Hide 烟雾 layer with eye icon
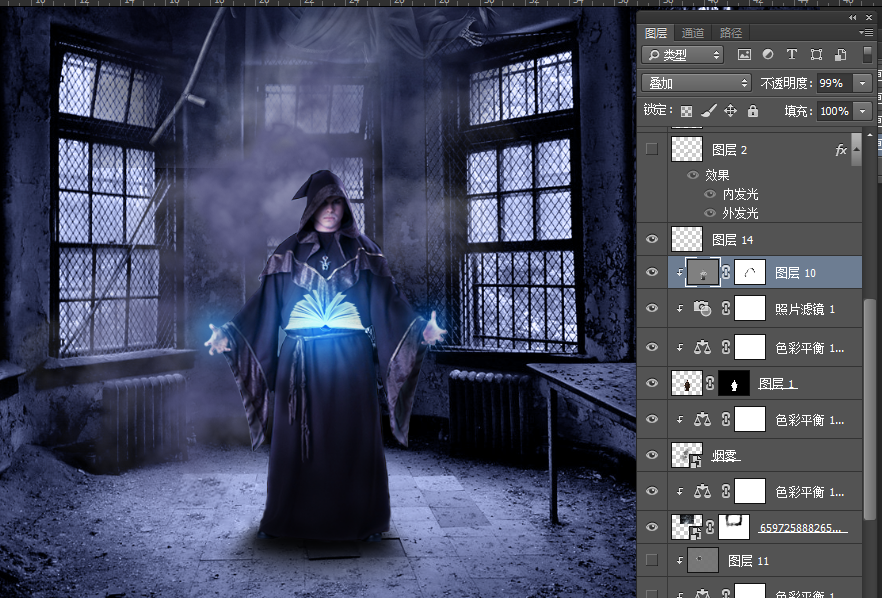The width and height of the screenshot is (882, 598). coord(652,455)
